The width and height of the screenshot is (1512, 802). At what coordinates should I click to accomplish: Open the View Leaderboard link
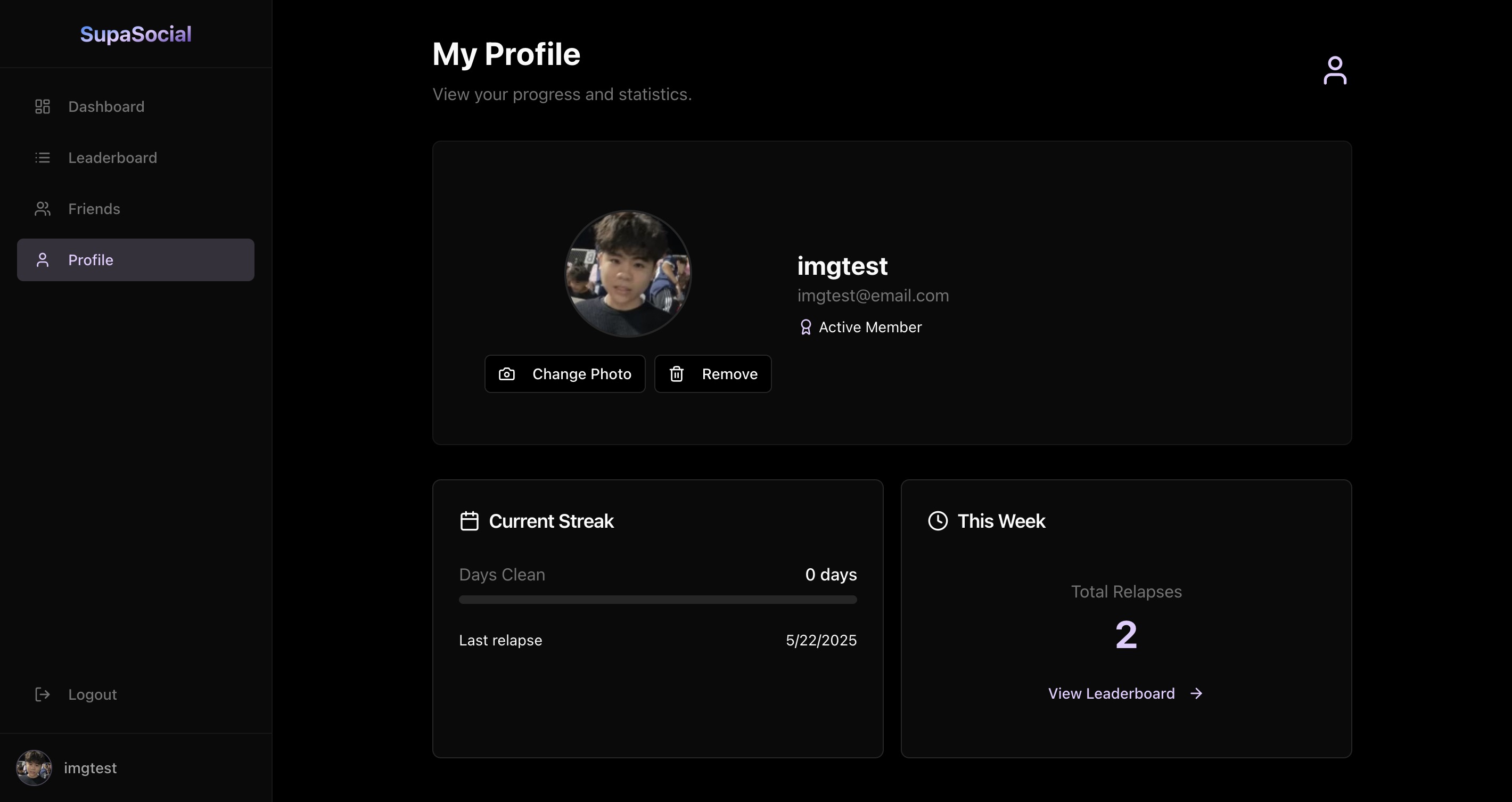1126,693
